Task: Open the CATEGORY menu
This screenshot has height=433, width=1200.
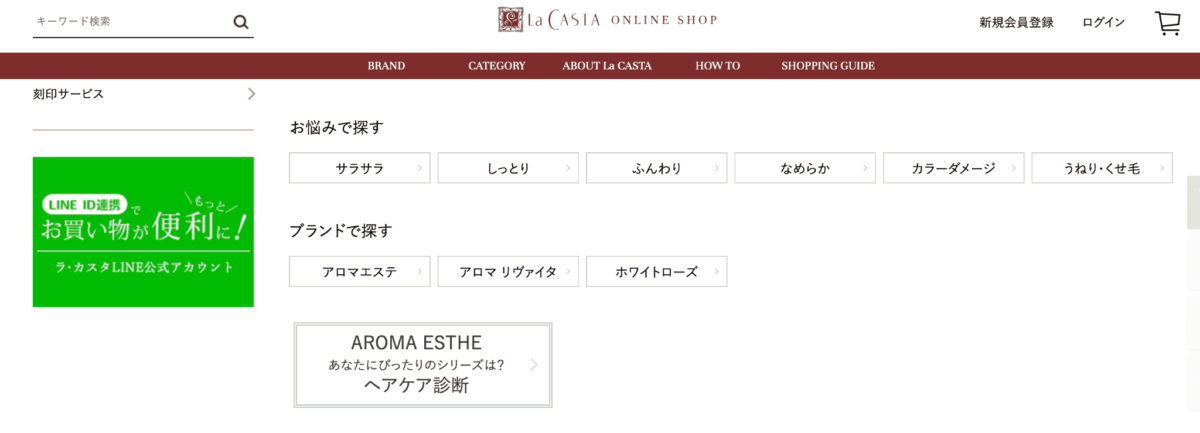Action: point(496,66)
